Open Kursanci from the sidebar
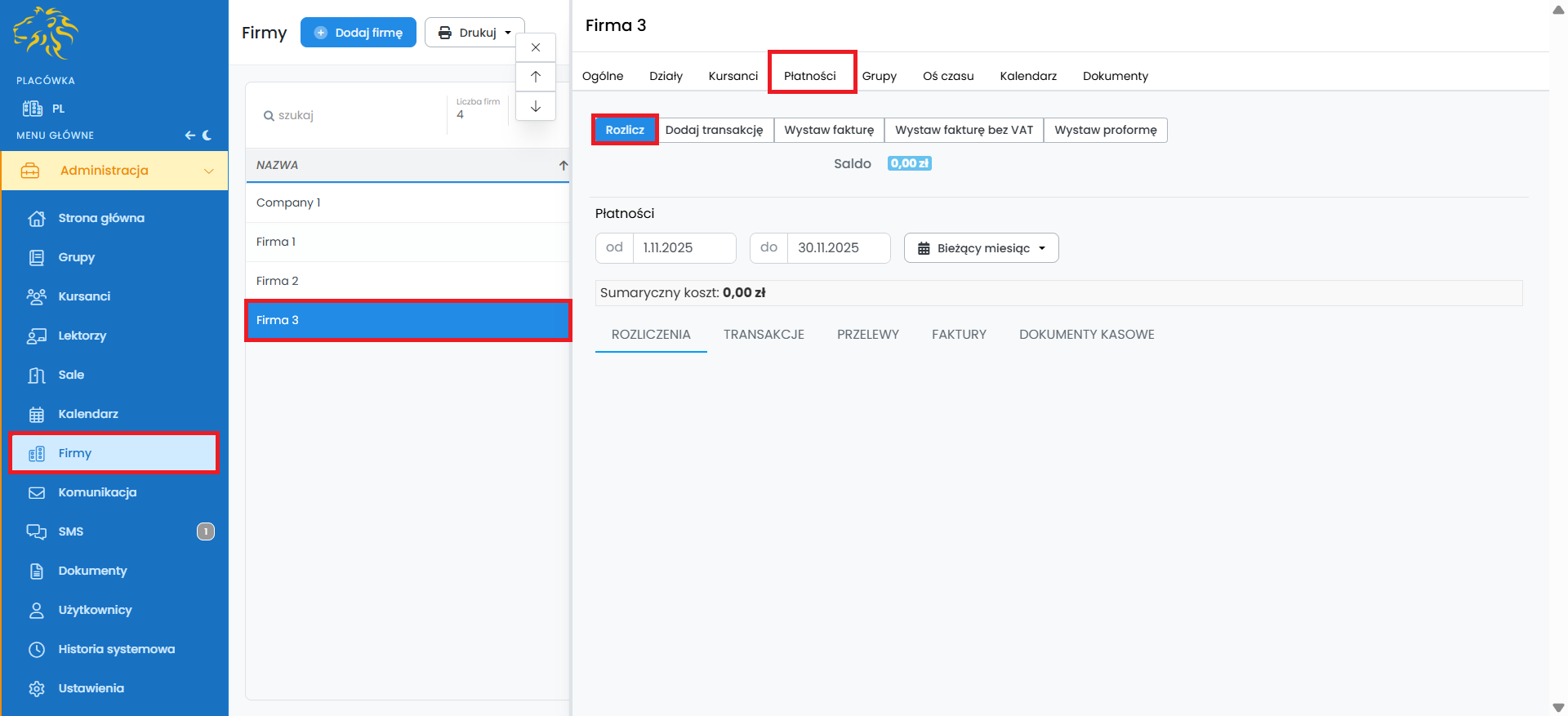Image resolution: width=1568 pixels, height=716 pixels. point(84,296)
